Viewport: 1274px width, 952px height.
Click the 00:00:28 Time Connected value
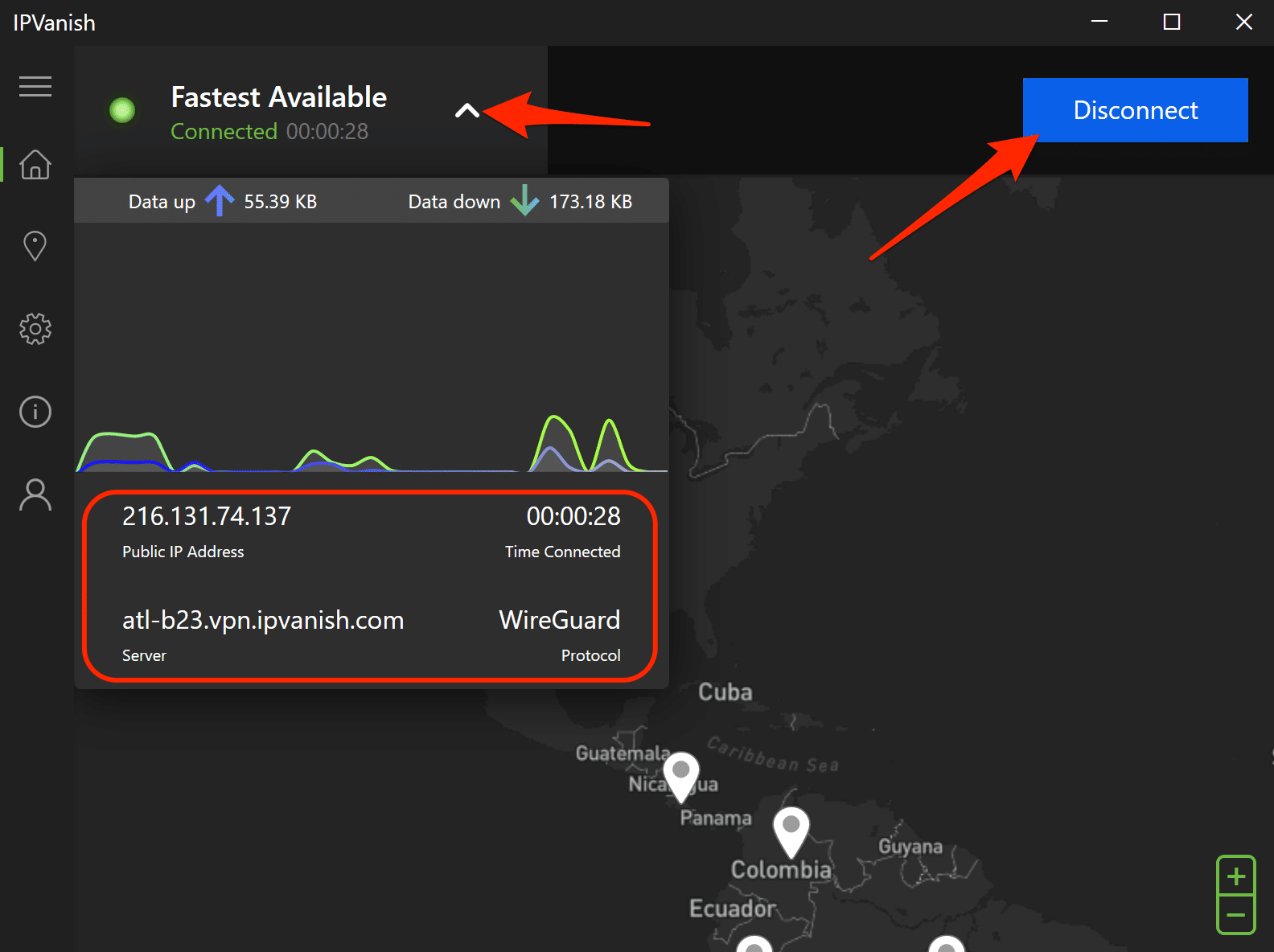coord(573,516)
